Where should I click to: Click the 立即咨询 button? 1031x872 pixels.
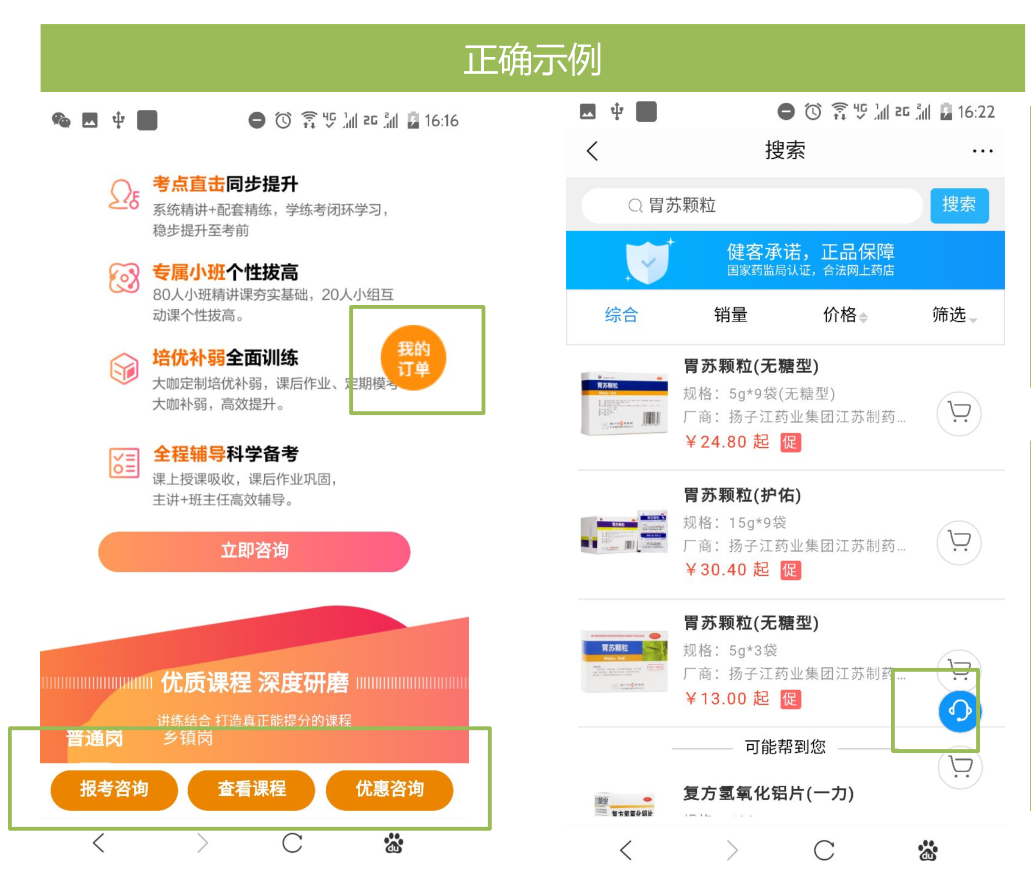(x=254, y=551)
